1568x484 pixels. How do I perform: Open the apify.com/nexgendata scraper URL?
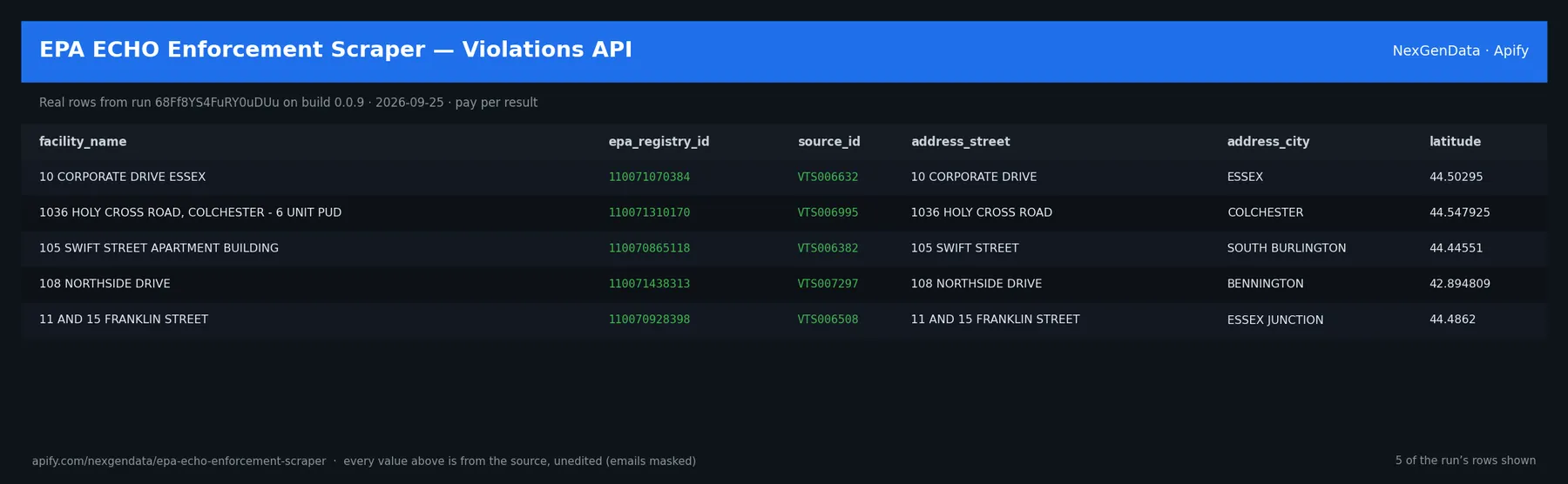pos(179,461)
